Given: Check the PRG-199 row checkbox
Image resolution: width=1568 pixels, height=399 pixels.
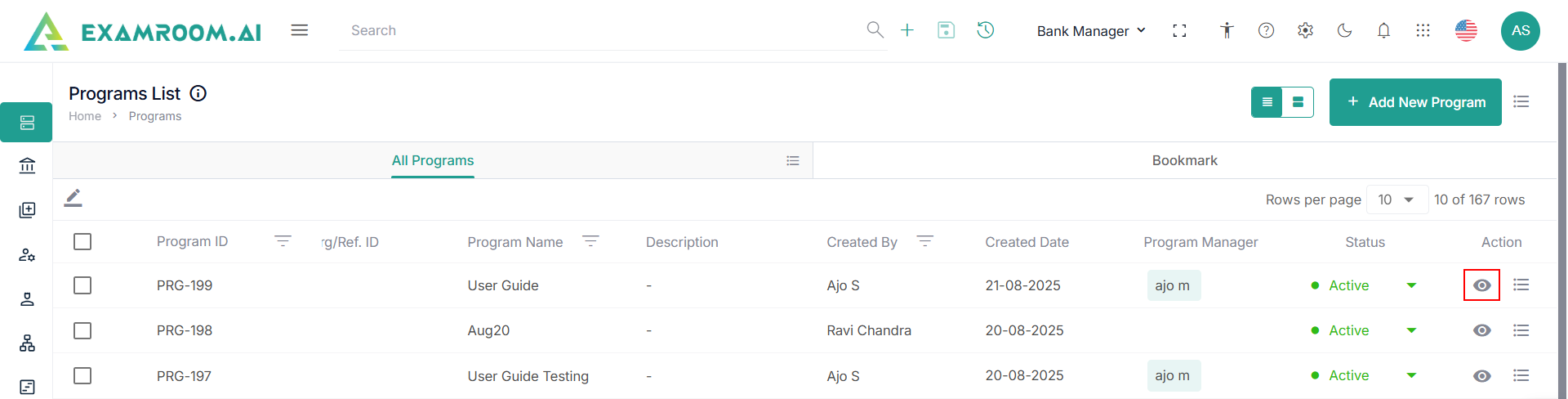Looking at the screenshot, I should (x=82, y=285).
